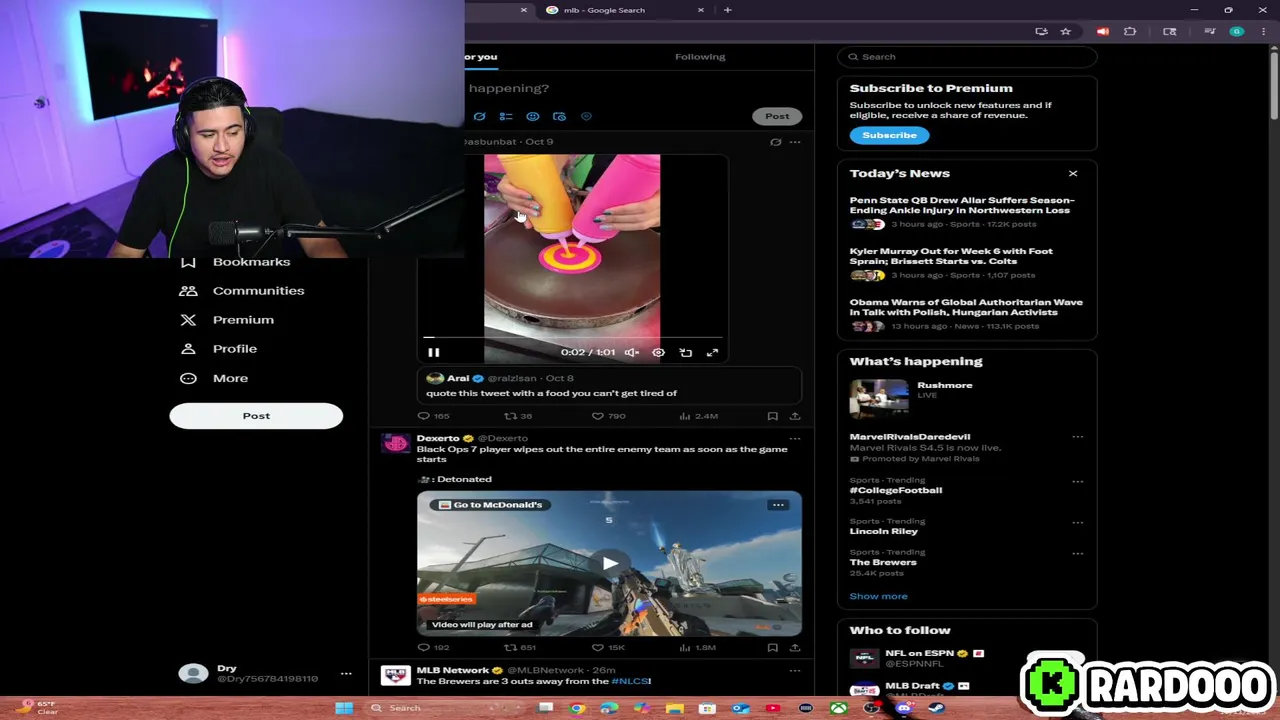This screenshot has height=720, width=1280.
Task: Open options for the #CollegeFootball trend
Action: (x=1077, y=481)
